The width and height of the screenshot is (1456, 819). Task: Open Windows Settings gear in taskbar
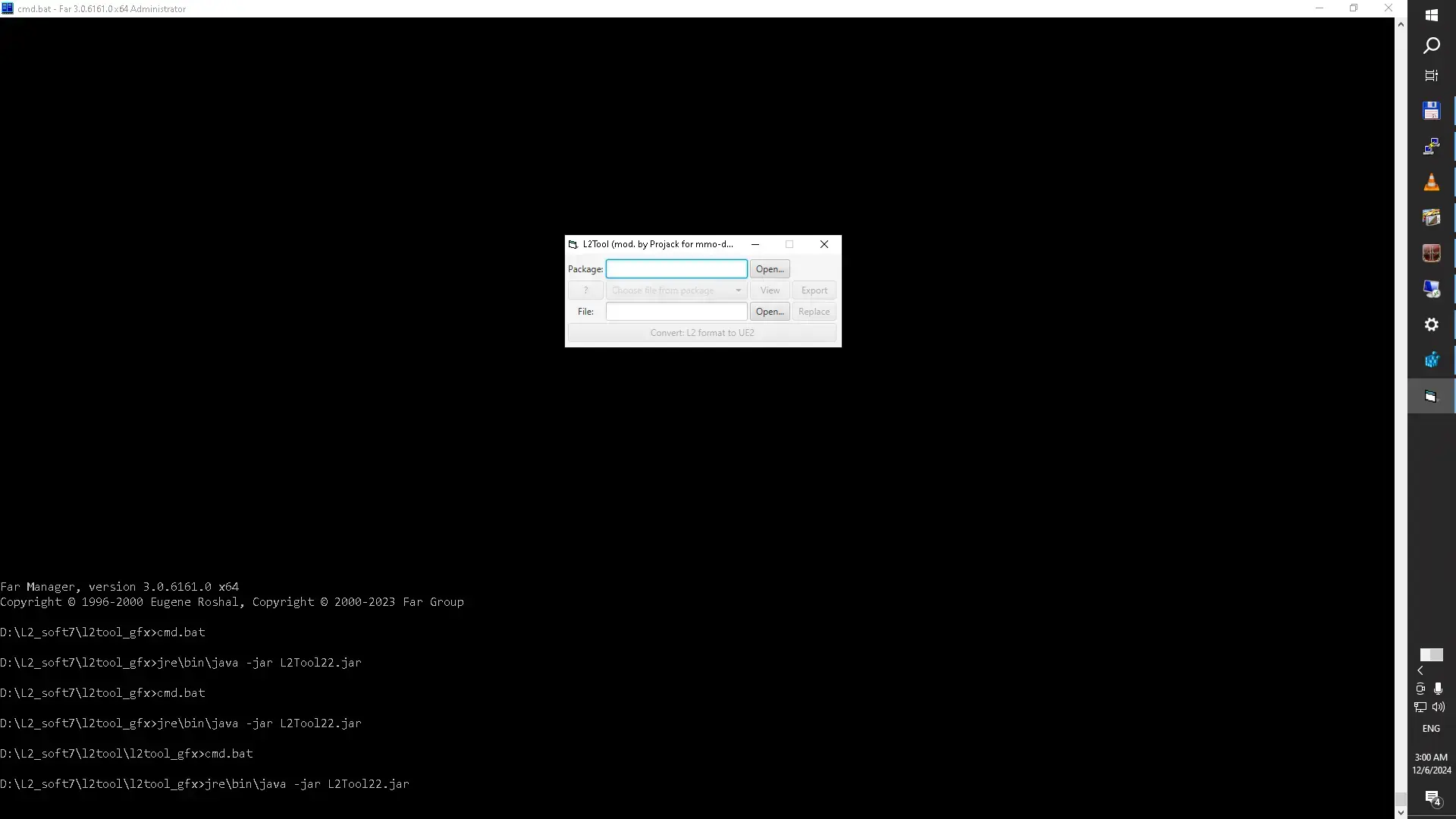coord(1431,325)
